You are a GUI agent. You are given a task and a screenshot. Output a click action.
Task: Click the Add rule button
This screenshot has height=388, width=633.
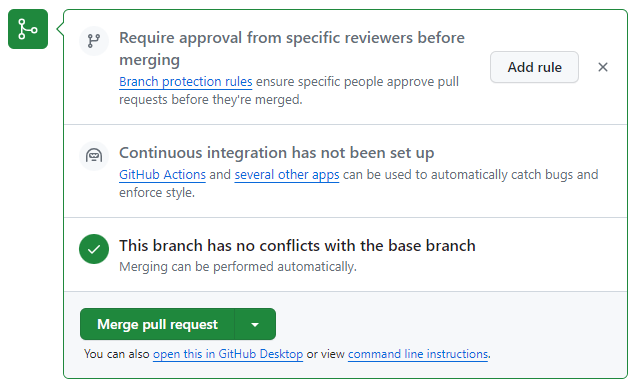click(x=534, y=67)
